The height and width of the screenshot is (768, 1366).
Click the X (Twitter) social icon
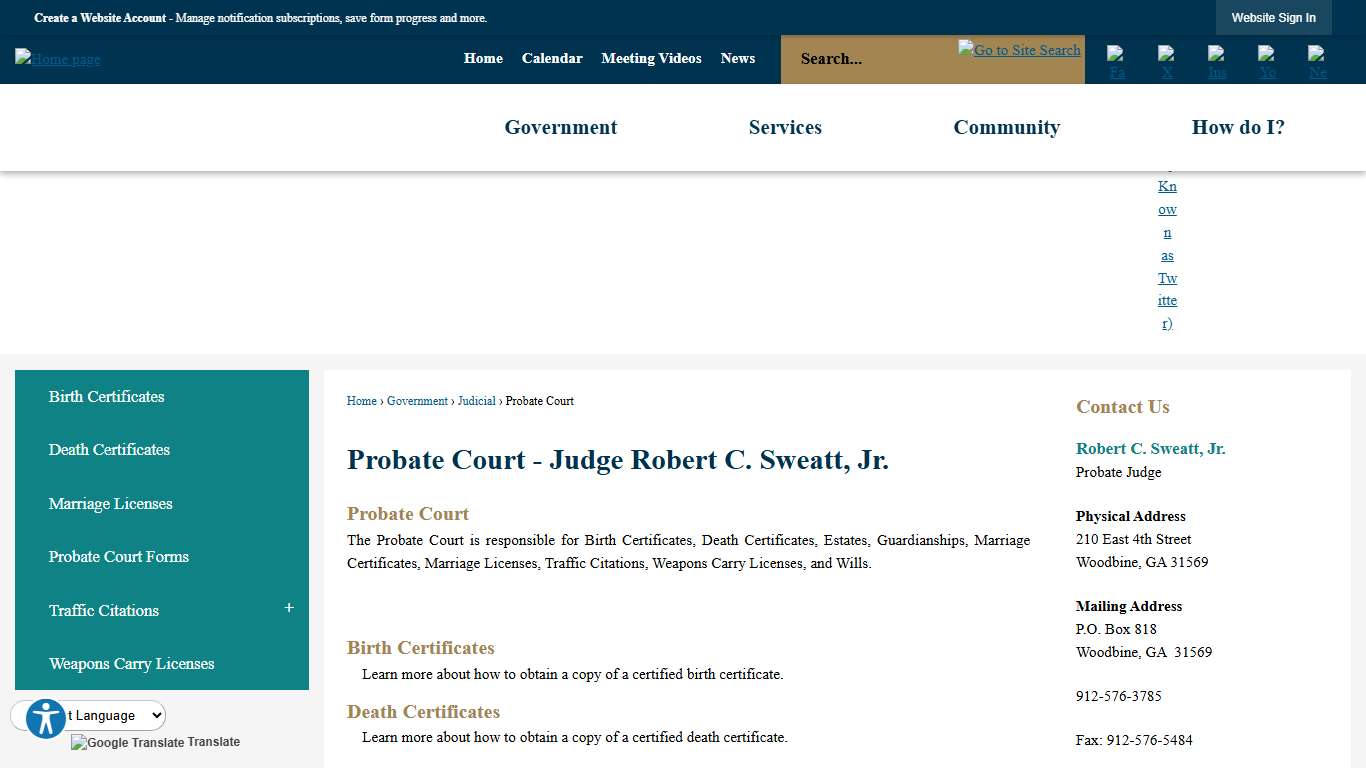pyautogui.click(x=1166, y=62)
